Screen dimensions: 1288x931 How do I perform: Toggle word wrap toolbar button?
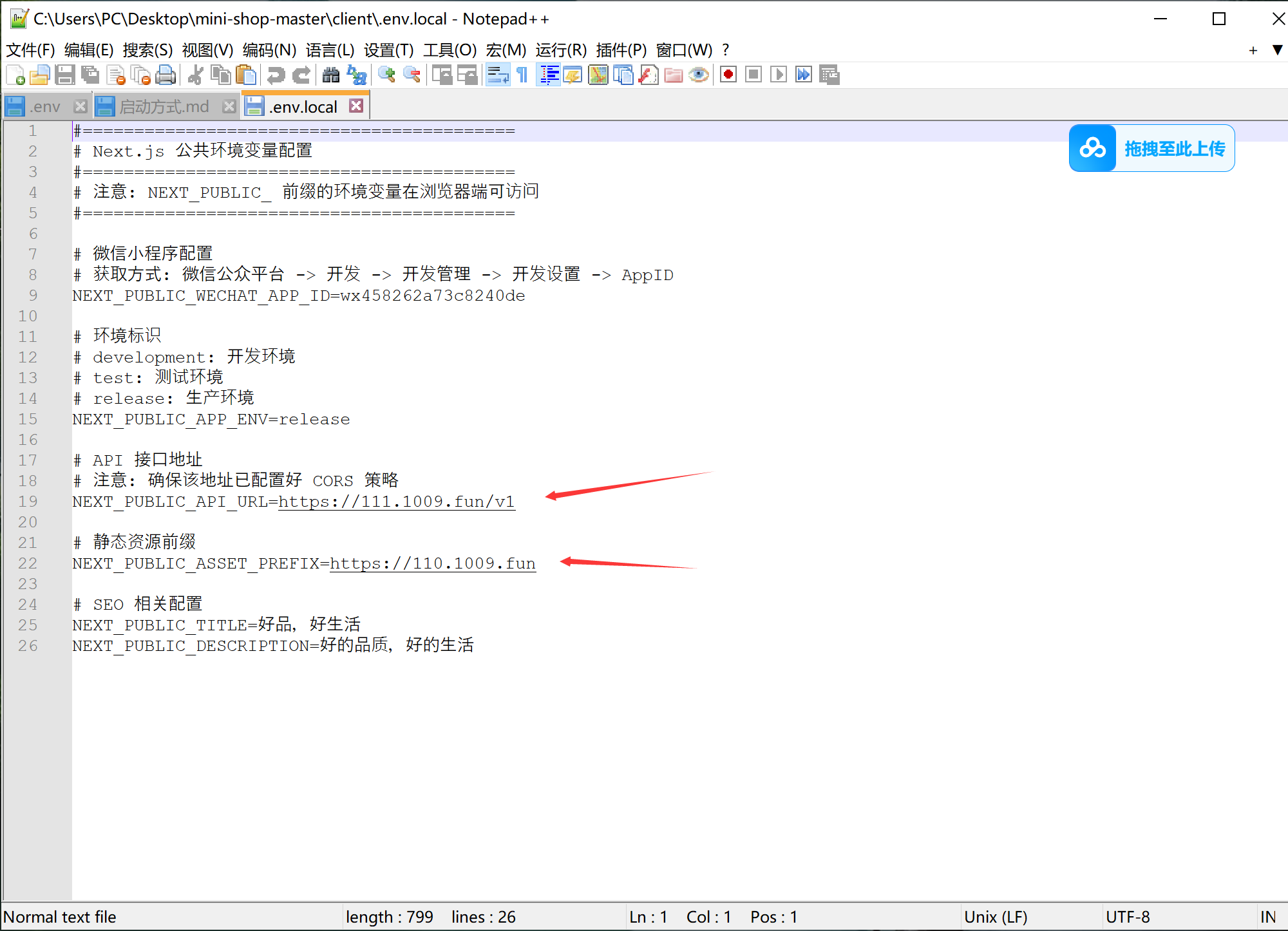[498, 75]
